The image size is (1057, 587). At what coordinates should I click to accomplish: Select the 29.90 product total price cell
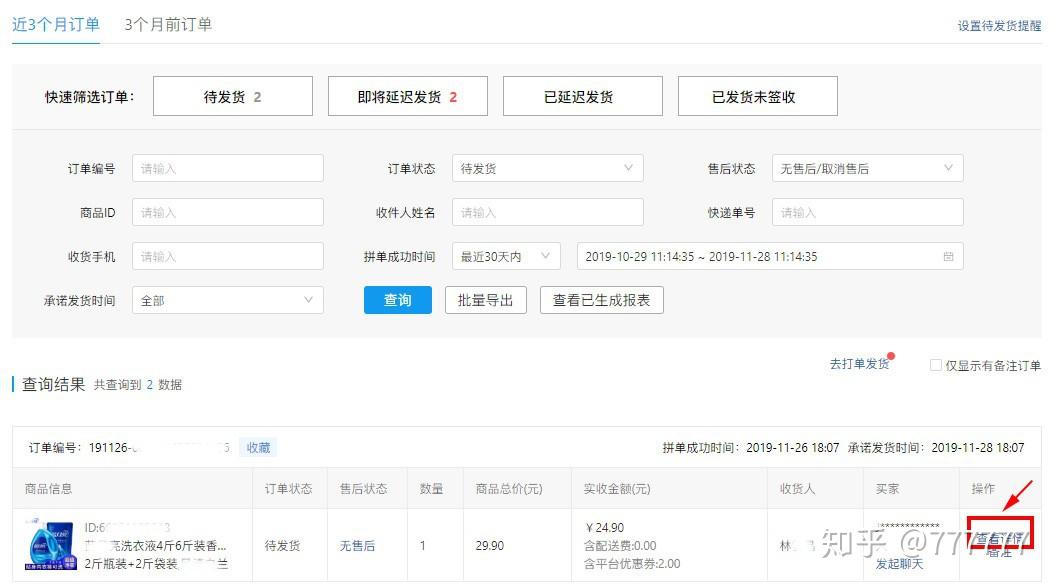click(489, 545)
